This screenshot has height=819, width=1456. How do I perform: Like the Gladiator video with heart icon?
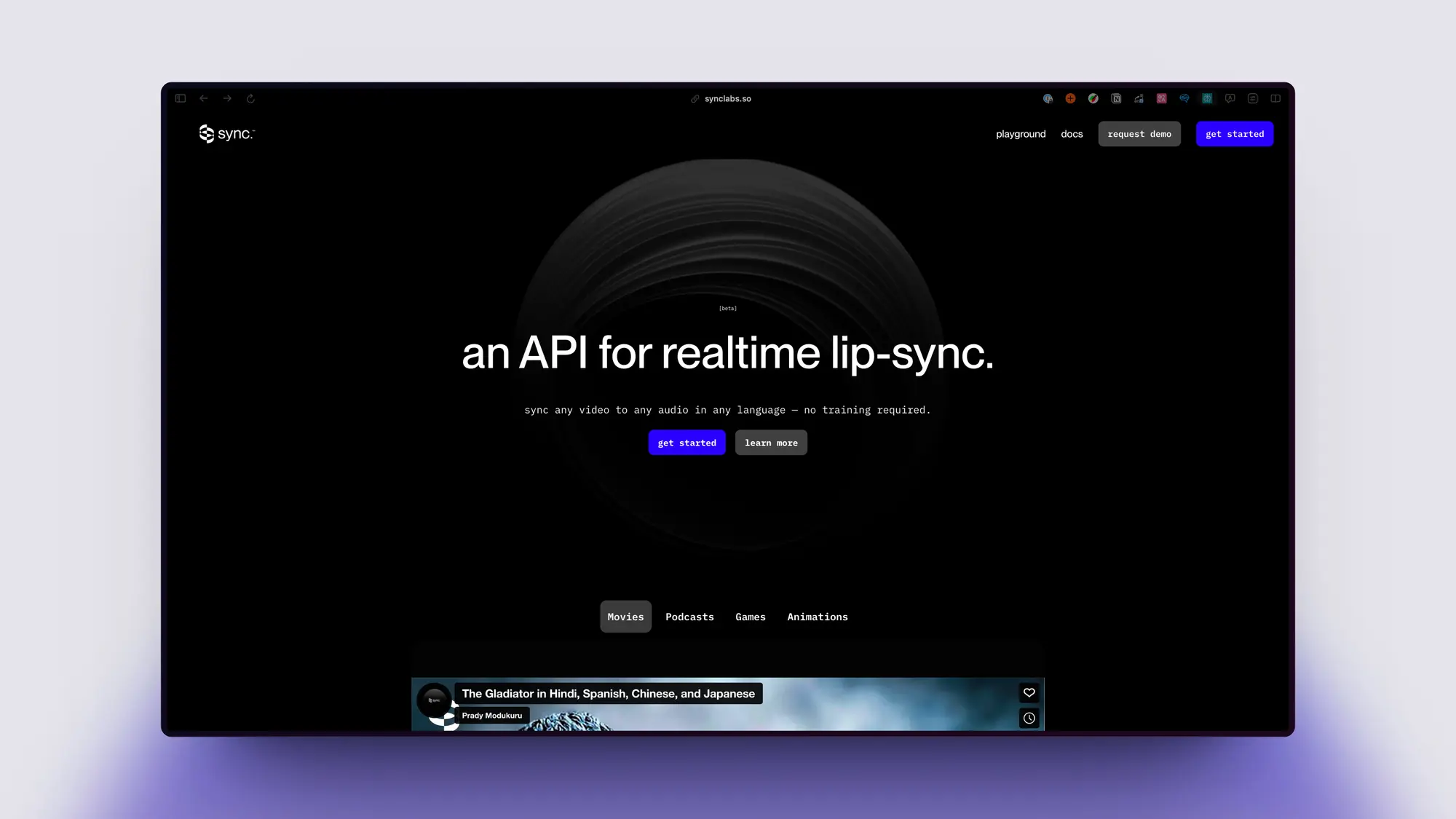click(x=1029, y=692)
